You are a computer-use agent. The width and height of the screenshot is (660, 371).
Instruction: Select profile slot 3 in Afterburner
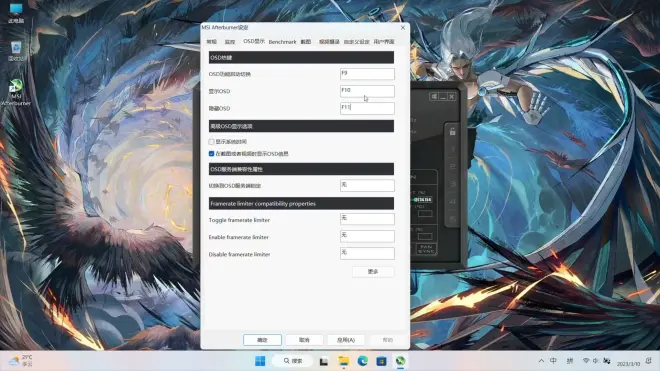(452, 184)
